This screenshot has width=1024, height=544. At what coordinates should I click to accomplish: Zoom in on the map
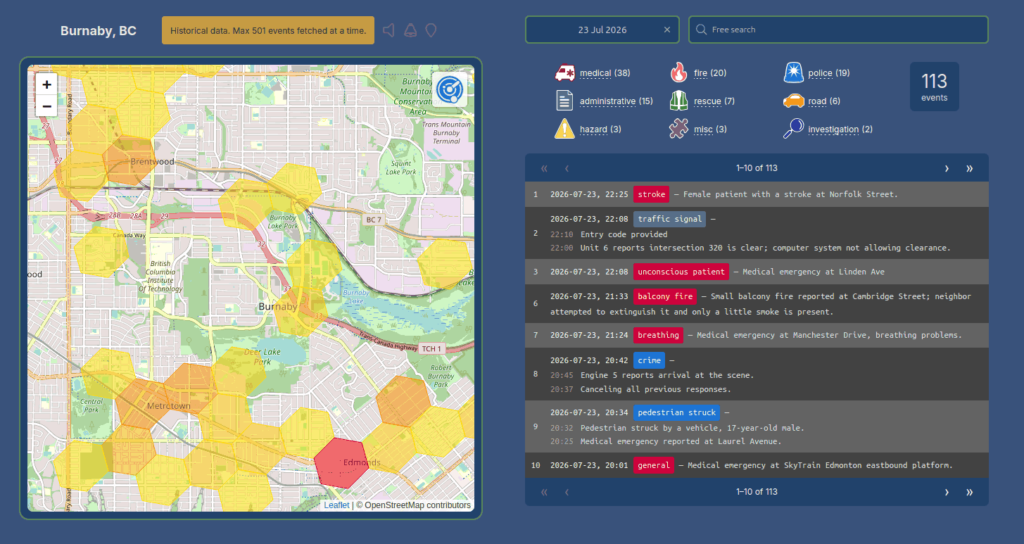coord(46,84)
